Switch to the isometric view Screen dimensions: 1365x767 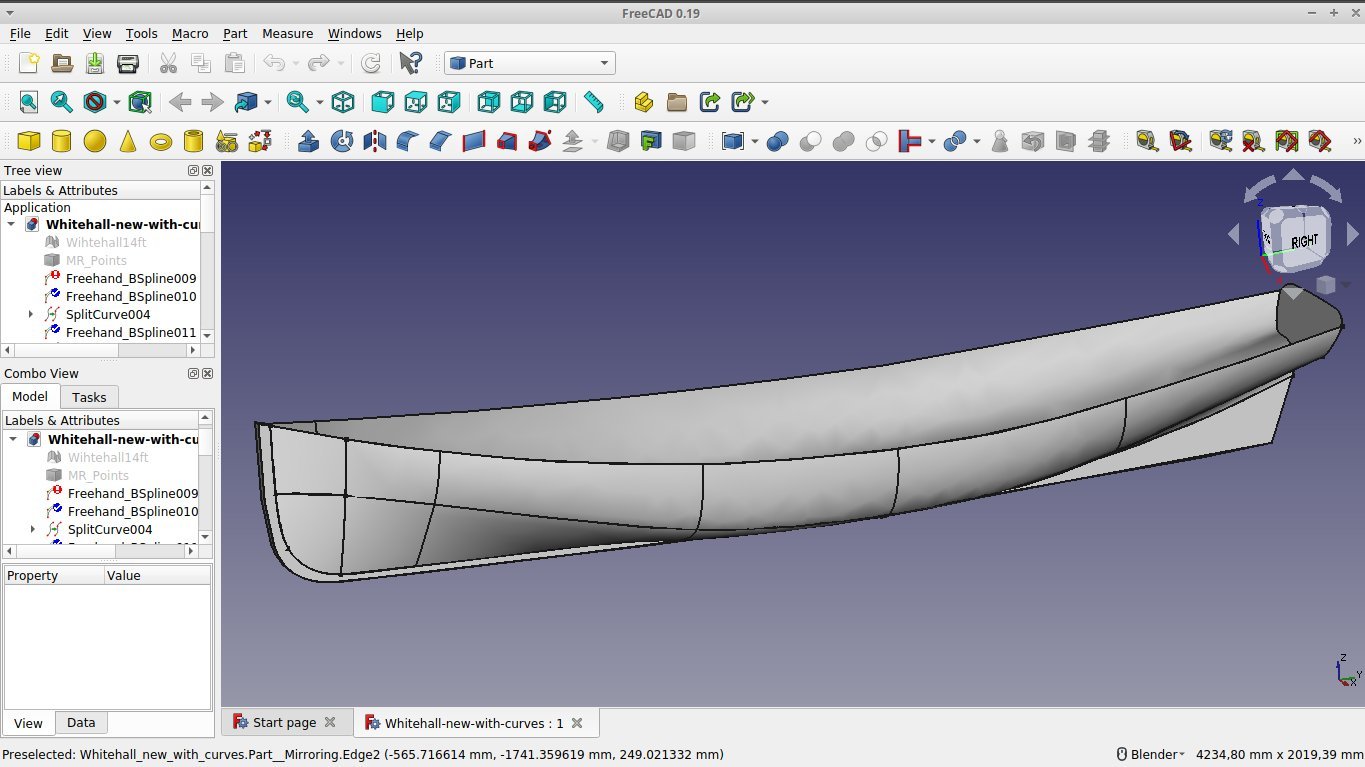pos(343,102)
